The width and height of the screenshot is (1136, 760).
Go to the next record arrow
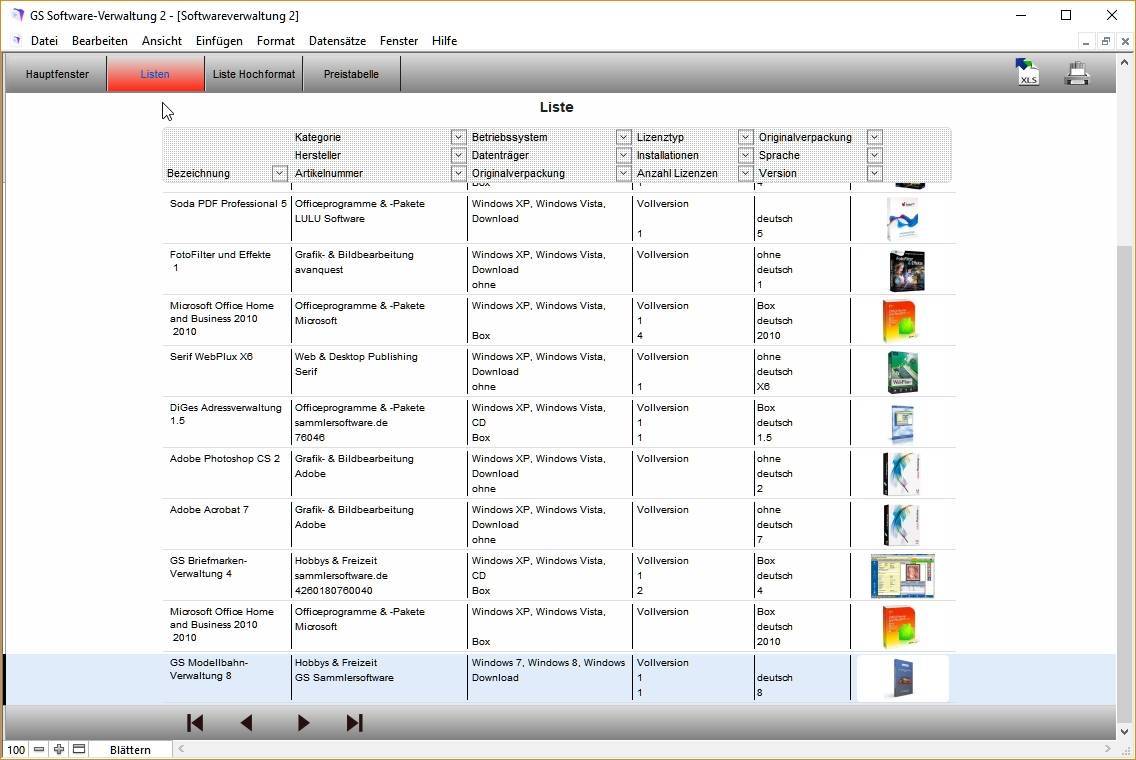(303, 723)
